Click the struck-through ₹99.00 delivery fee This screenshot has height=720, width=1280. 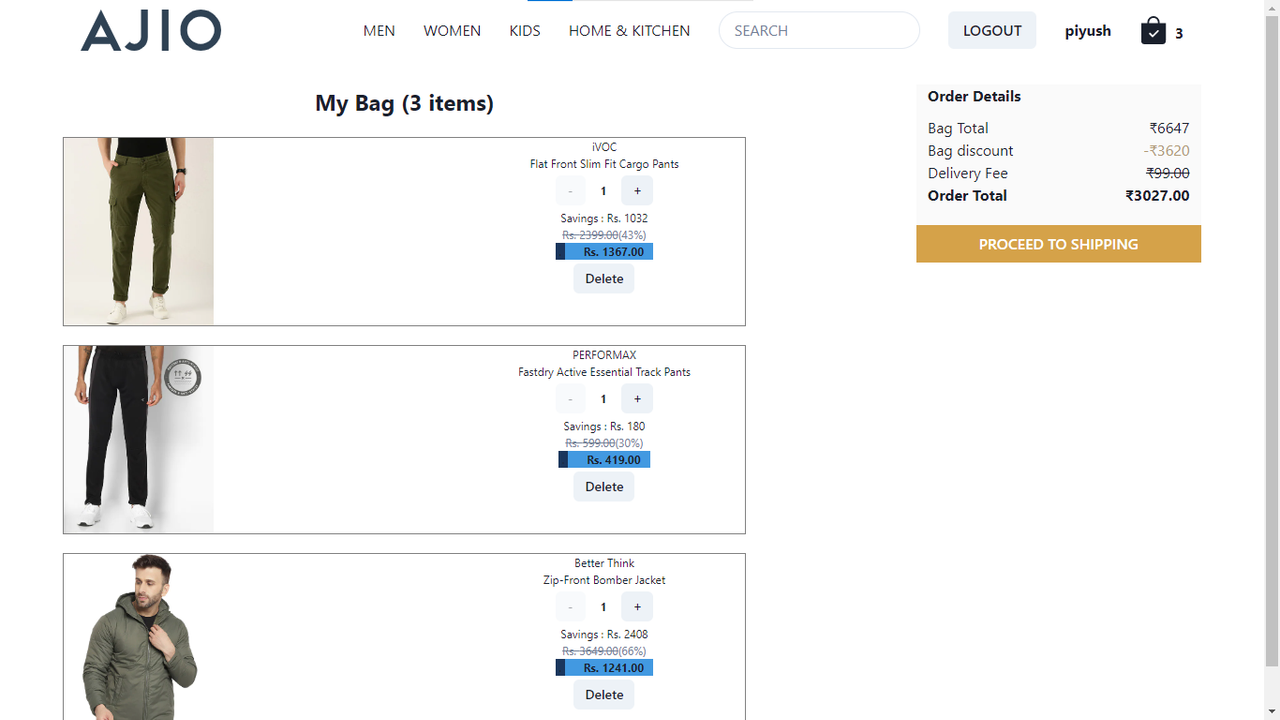pos(1168,173)
